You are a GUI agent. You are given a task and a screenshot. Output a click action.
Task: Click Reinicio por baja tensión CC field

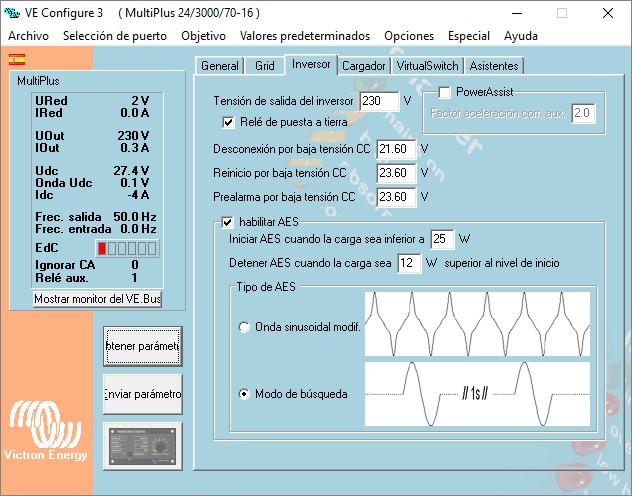[x=396, y=173]
